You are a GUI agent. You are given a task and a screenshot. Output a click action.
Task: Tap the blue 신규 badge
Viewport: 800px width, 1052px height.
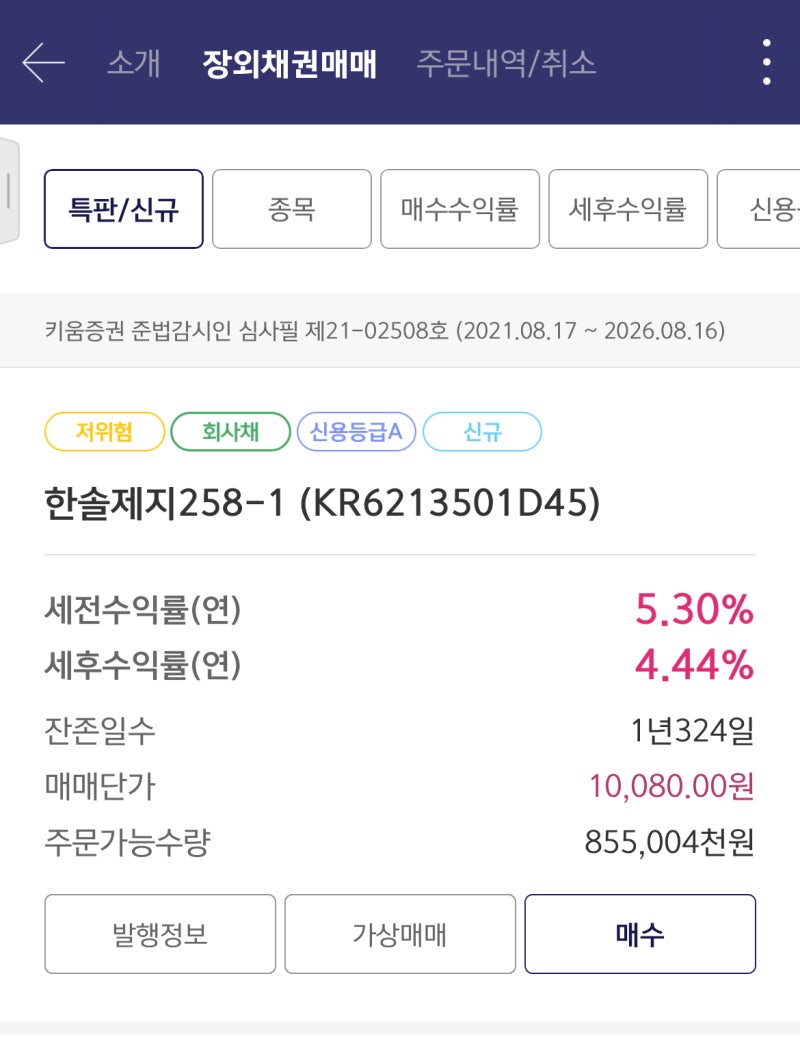pos(483,431)
